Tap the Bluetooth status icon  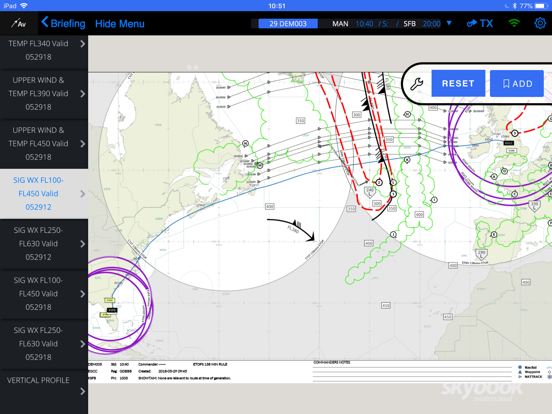click(x=514, y=6)
